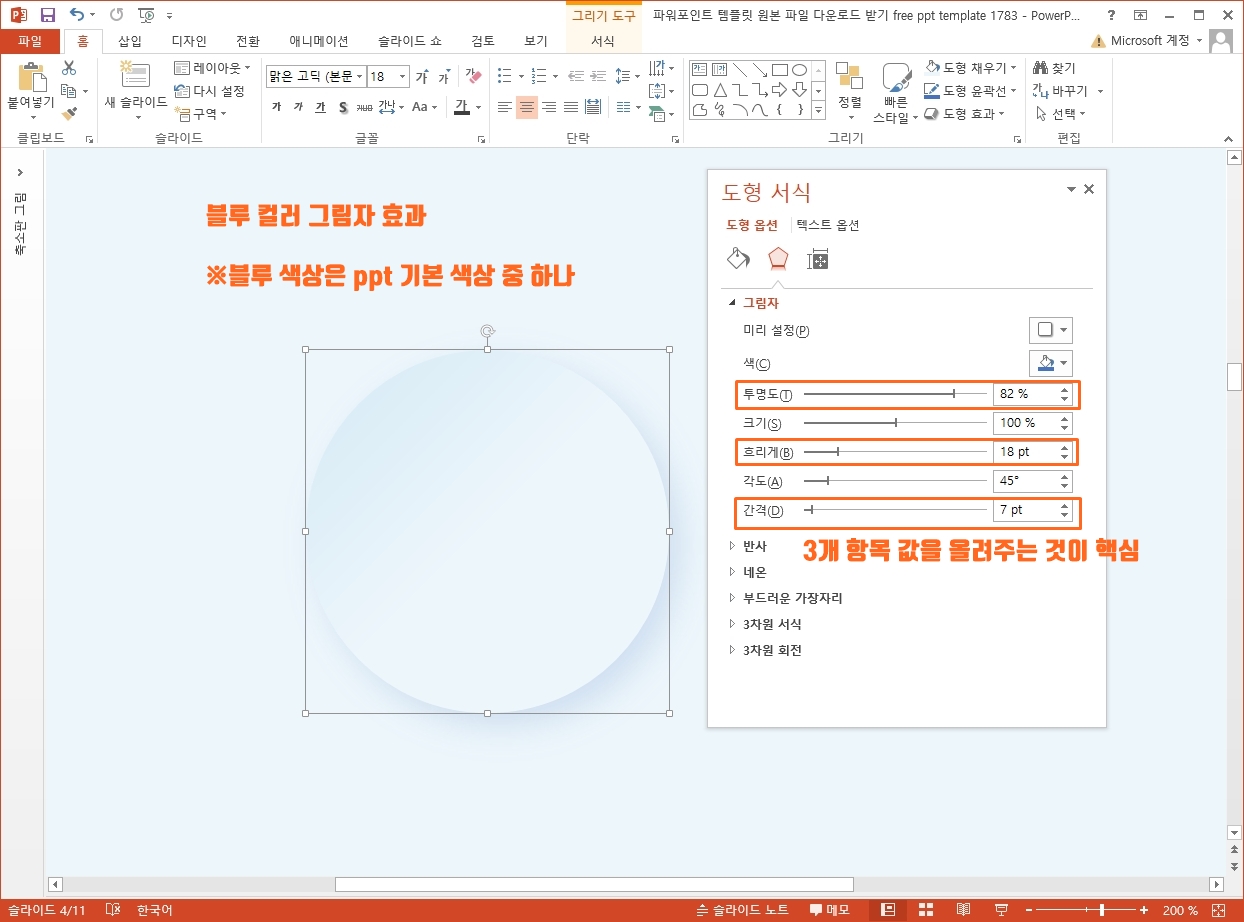Open the Fill & Line paint bucket tab
This screenshot has width=1244, height=922.
click(738, 259)
